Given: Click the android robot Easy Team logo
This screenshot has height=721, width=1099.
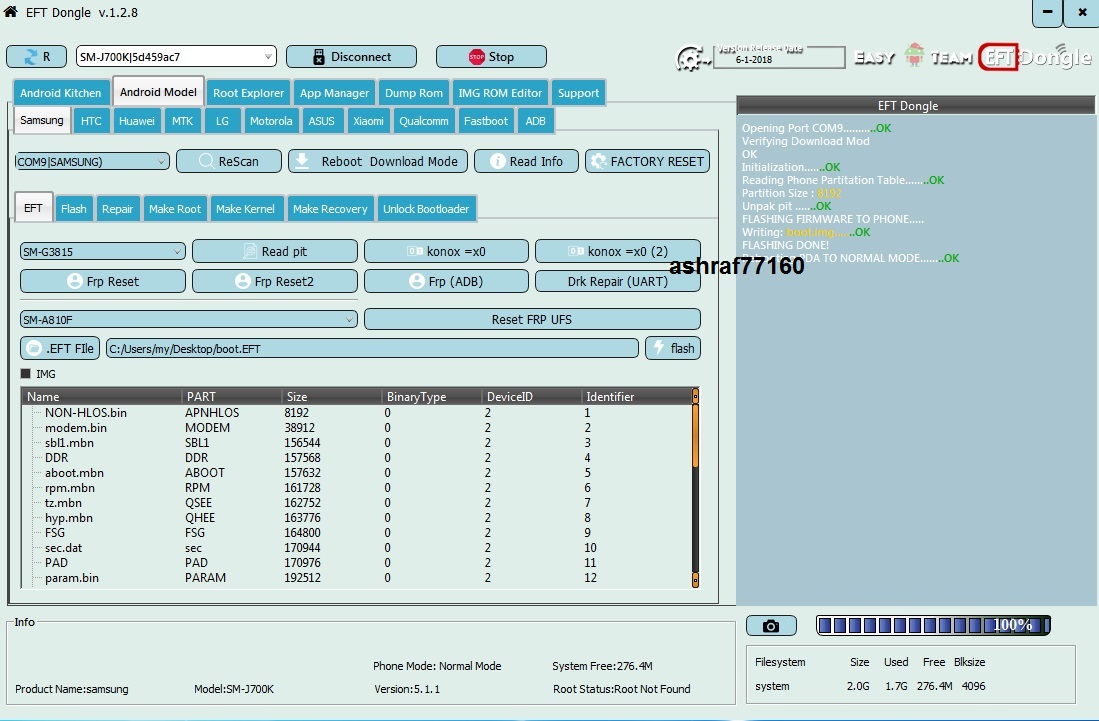Looking at the screenshot, I should (x=914, y=55).
